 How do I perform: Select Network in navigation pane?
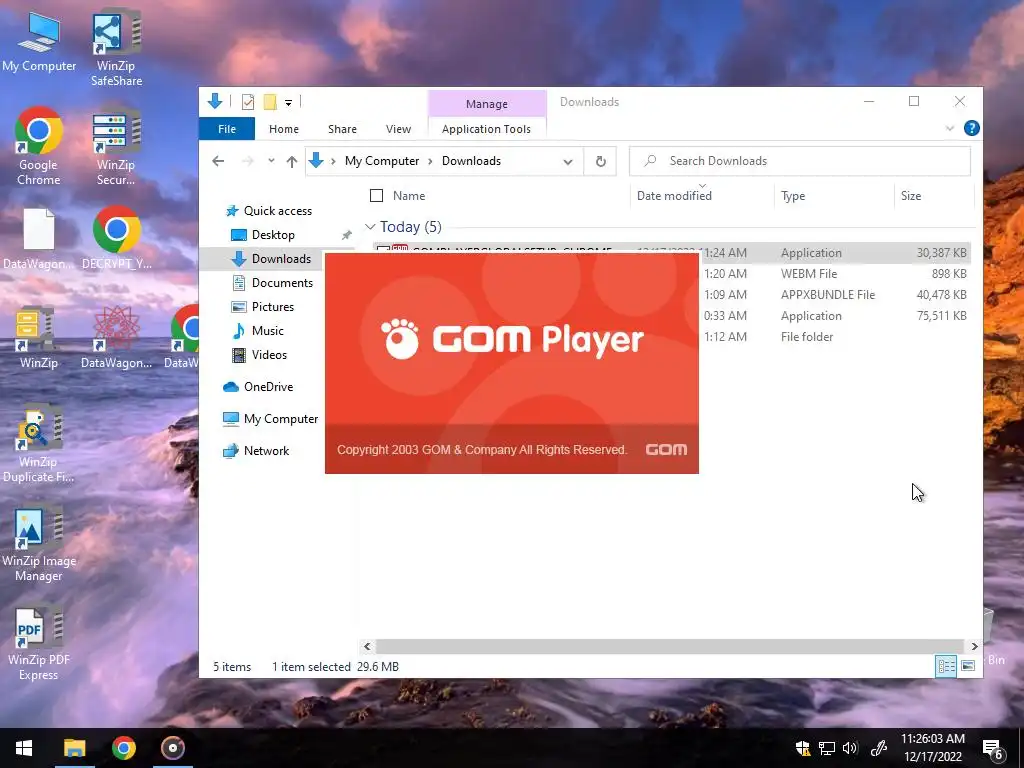click(x=257, y=451)
